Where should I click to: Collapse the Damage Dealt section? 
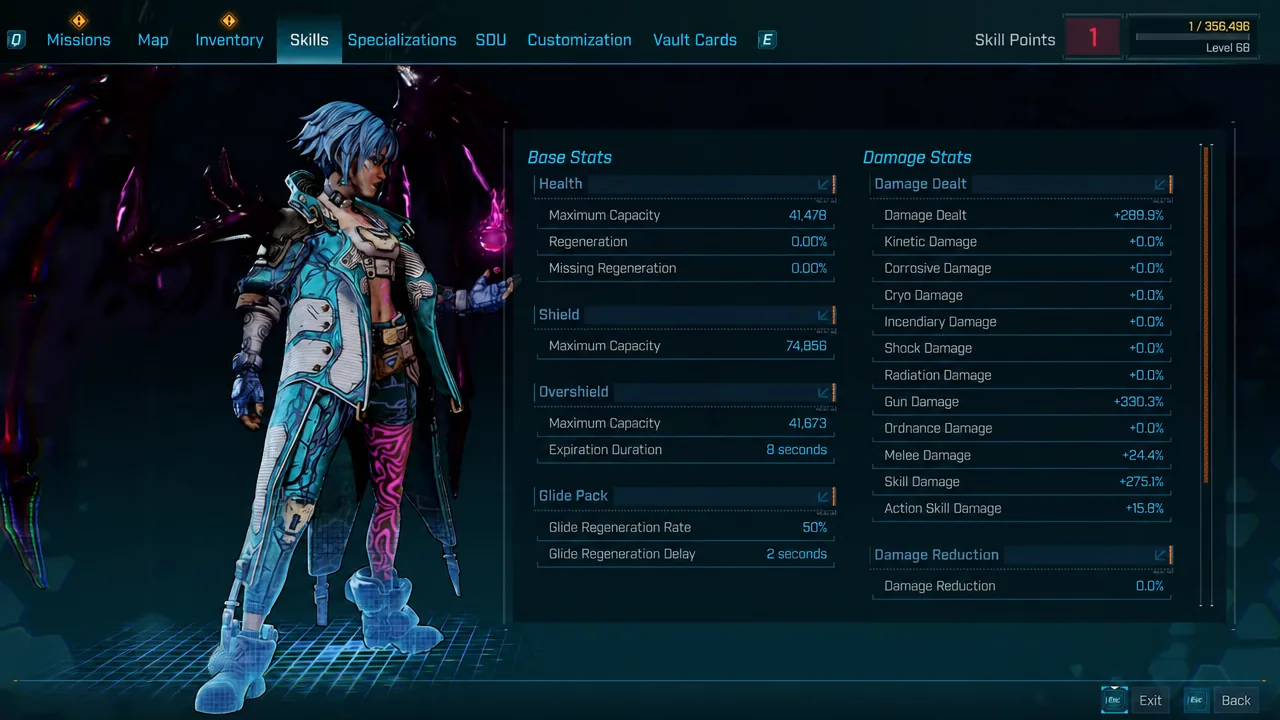click(x=1161, y=184)
